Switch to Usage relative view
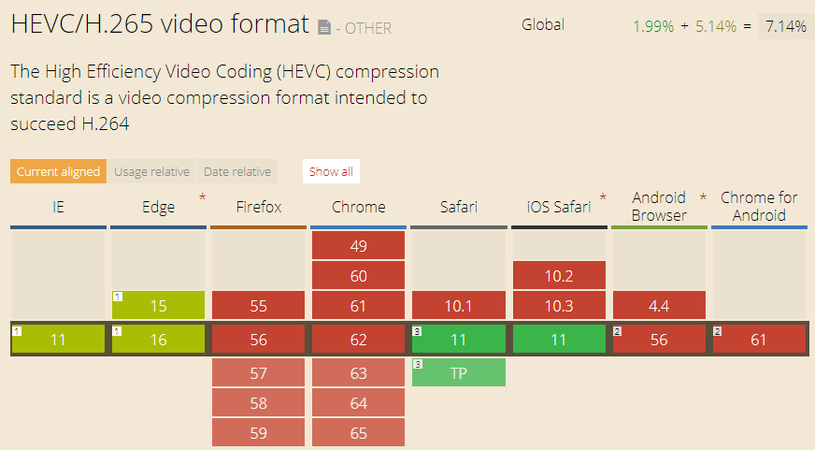The height and width of the screenshot is (450, 815). [151, 171]
